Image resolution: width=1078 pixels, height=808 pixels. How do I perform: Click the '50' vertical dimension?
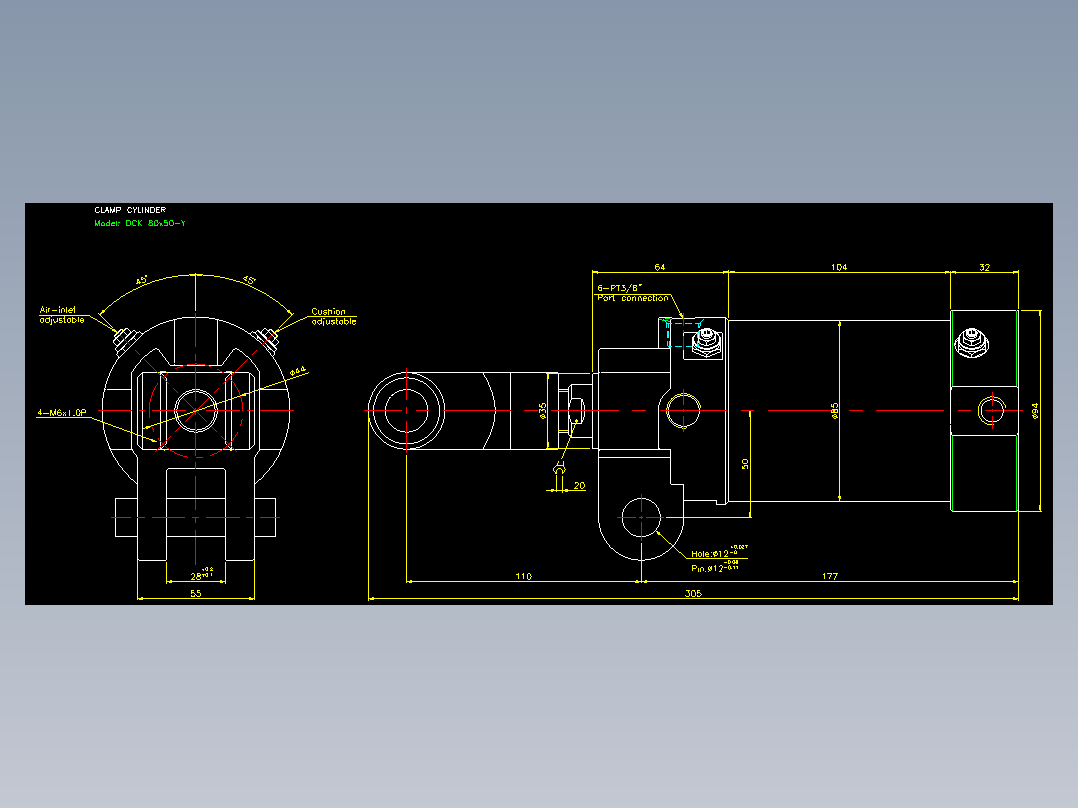point(745,464)
